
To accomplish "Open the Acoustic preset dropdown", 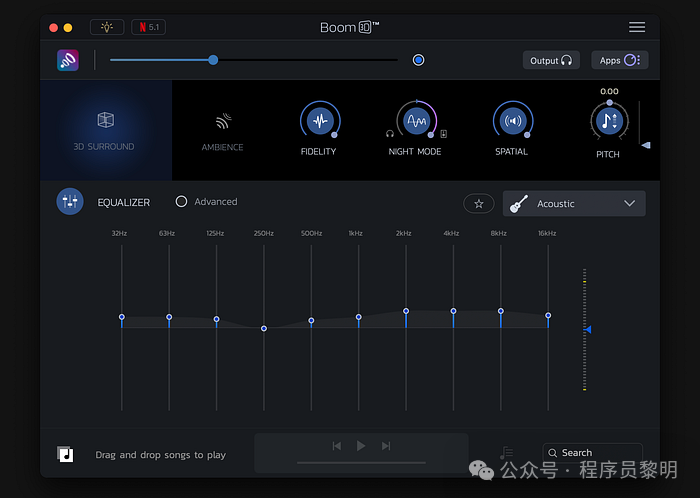I will (x=574, y=203).
